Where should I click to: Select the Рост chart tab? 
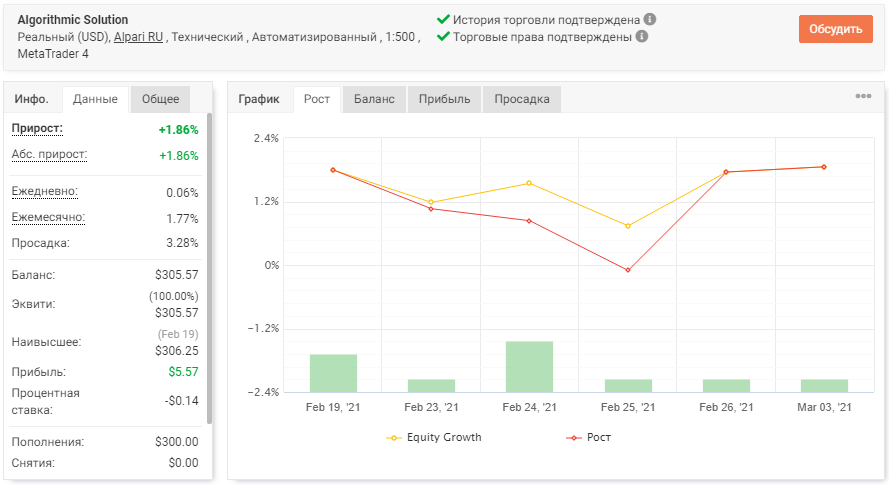[x=316, y=99]
